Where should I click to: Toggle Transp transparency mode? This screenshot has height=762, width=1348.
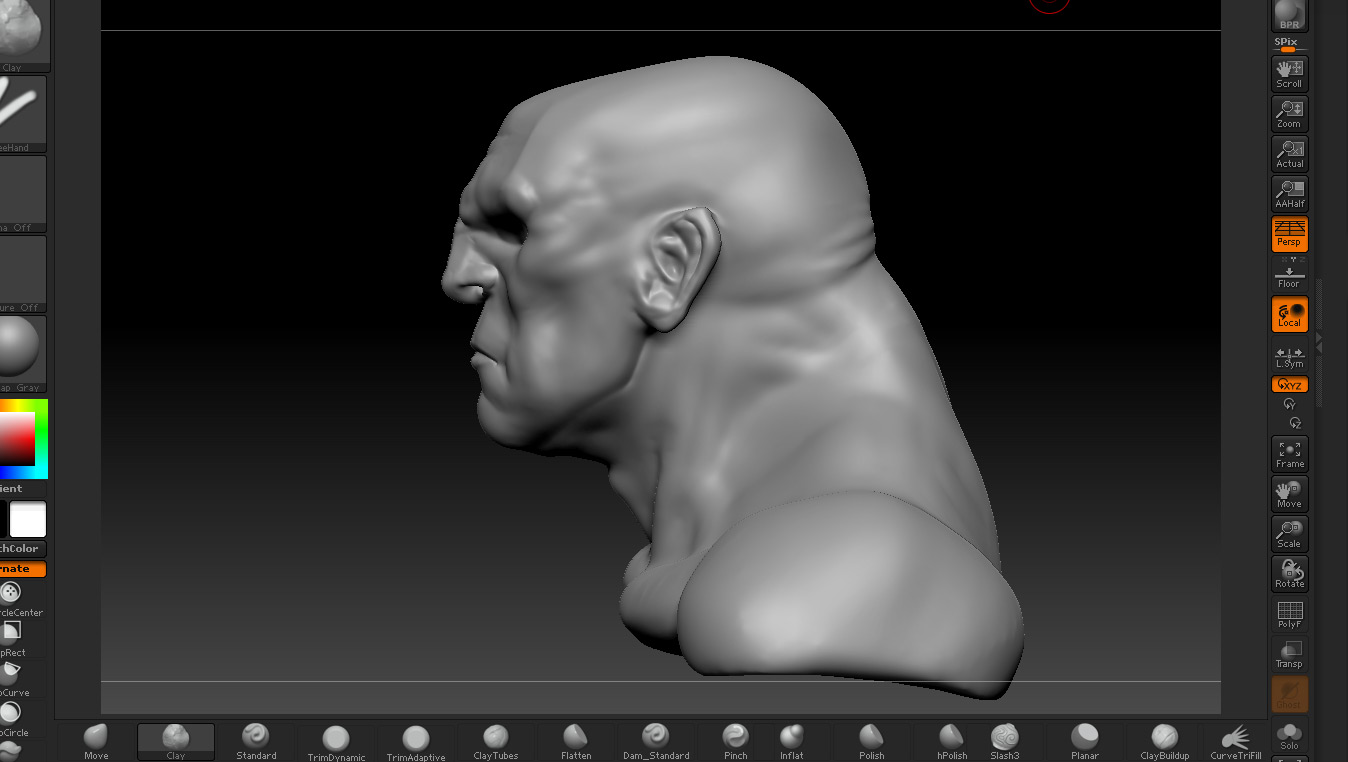[1290, 653]
